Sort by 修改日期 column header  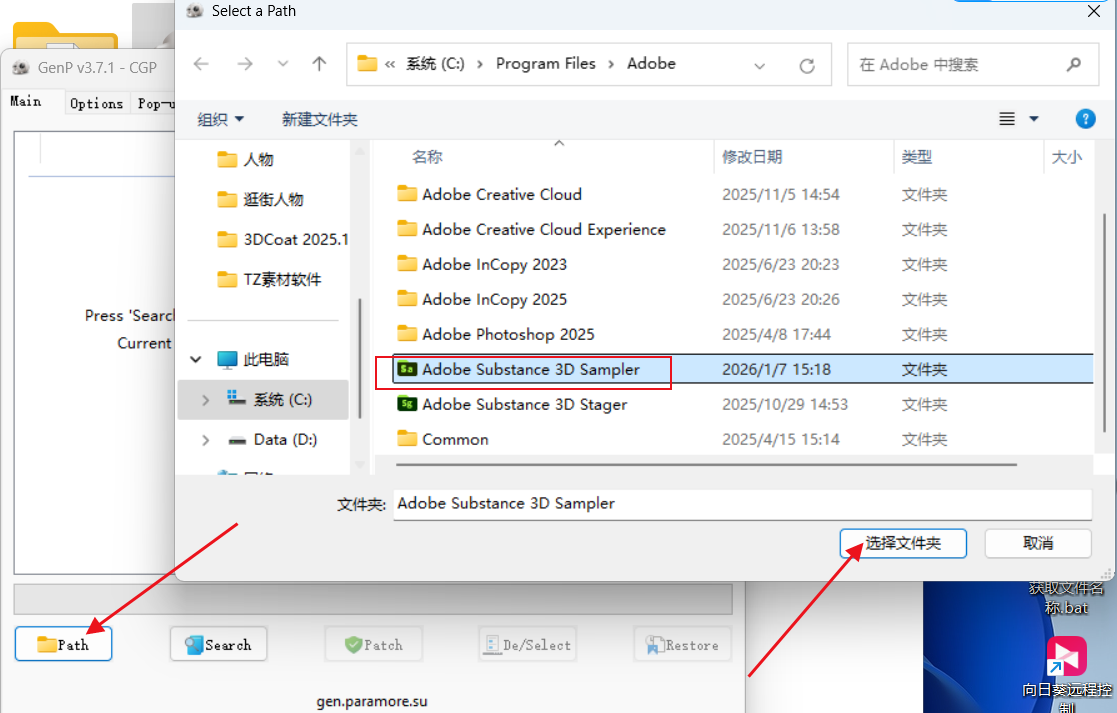click(752, 157)
